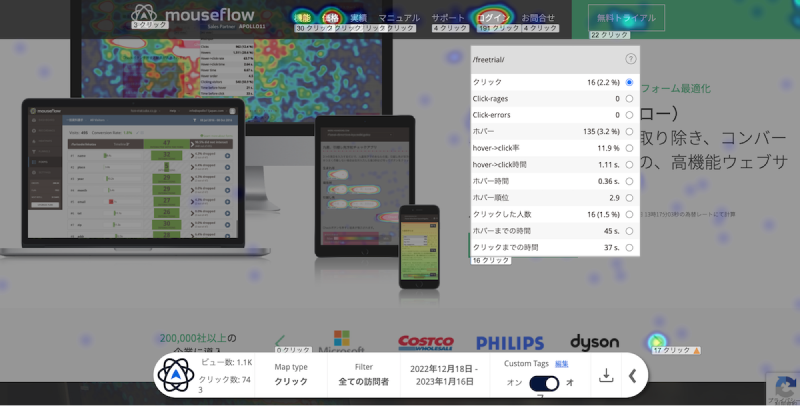
Task: Click the 200,000社以上 text
Action: pyautogui.click(x=193, y=338)
